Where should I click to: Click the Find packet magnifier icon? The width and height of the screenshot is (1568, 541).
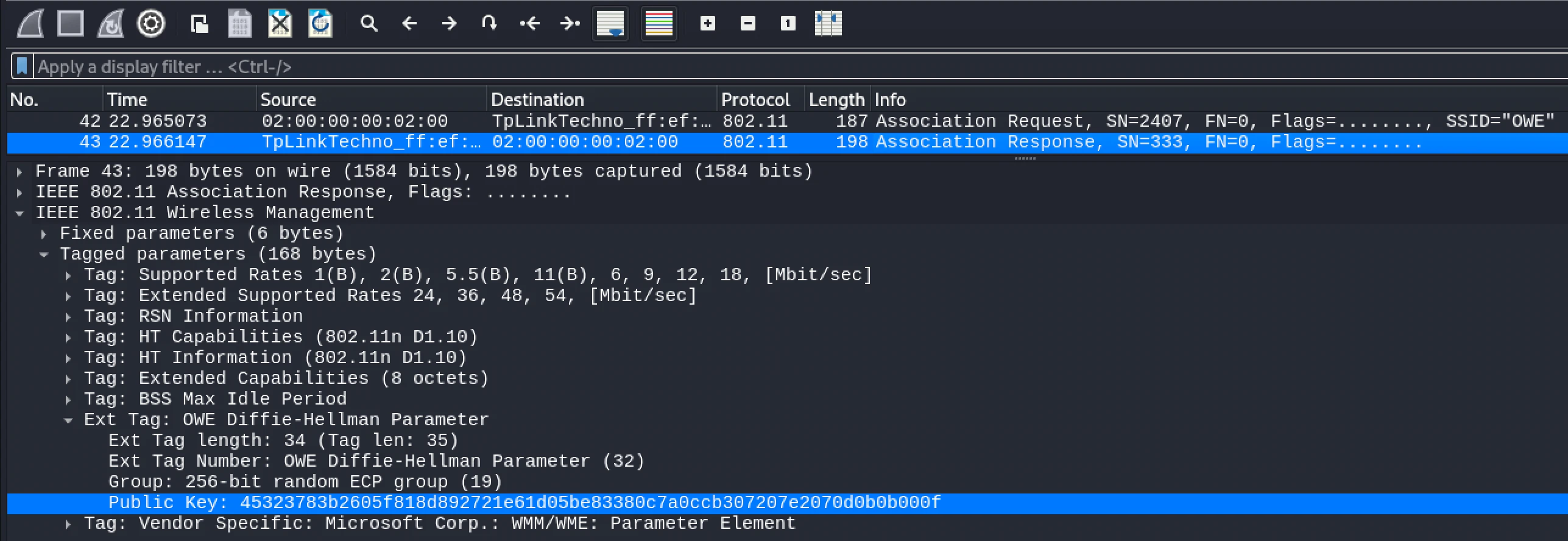pyautogui.click(x=369, y=24)
